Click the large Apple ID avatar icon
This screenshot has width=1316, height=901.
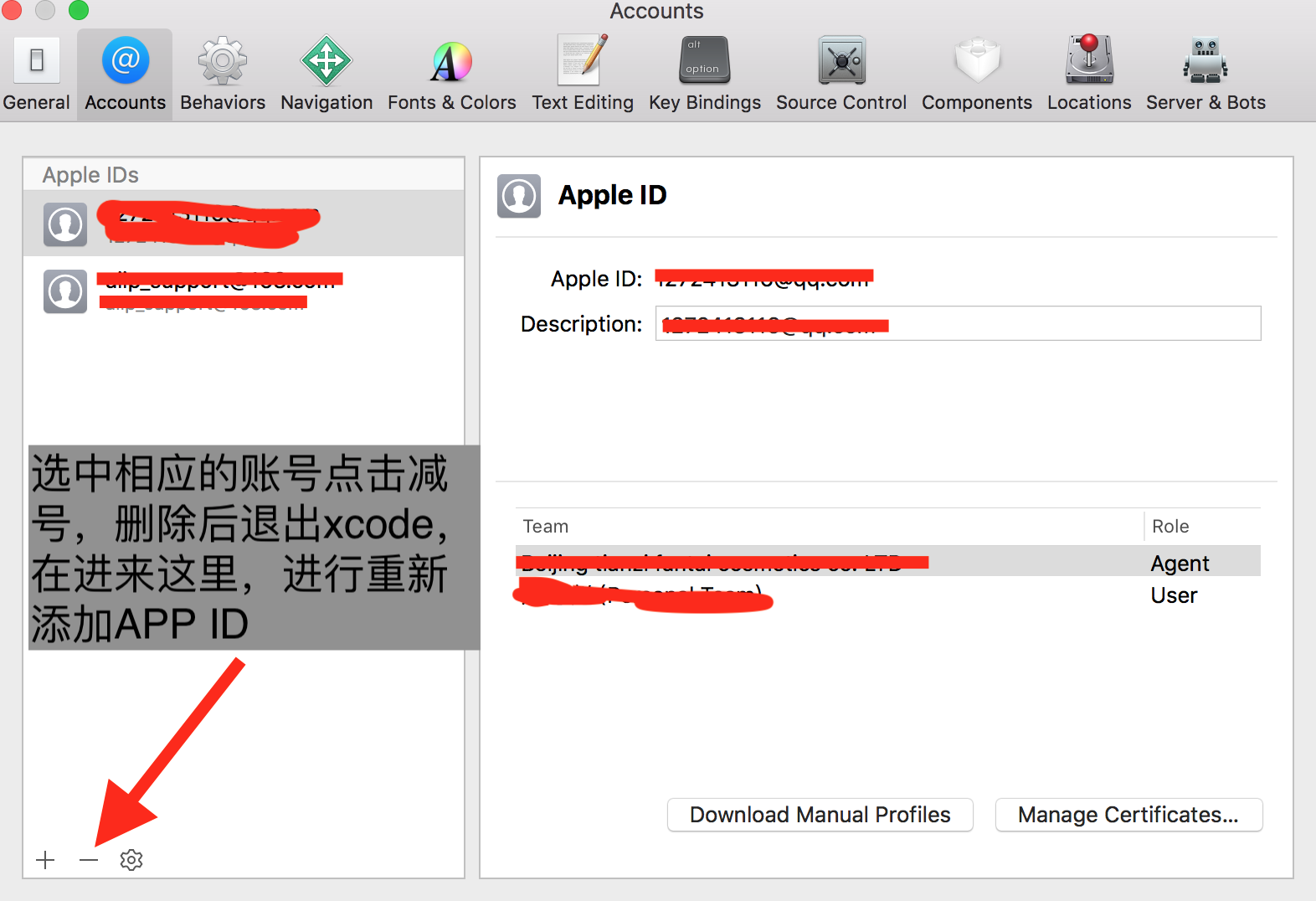coord(519,196)
